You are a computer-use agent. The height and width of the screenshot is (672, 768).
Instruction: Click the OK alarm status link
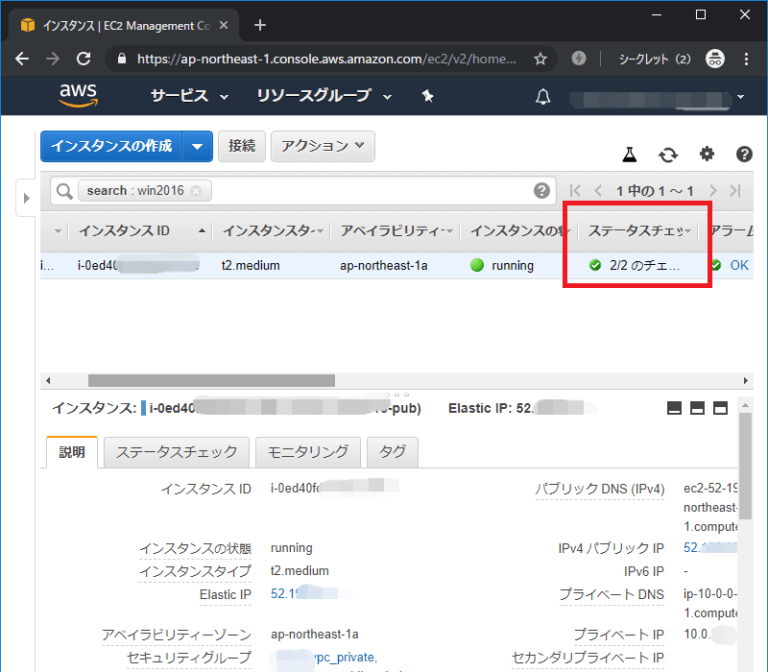coord(739,265)
